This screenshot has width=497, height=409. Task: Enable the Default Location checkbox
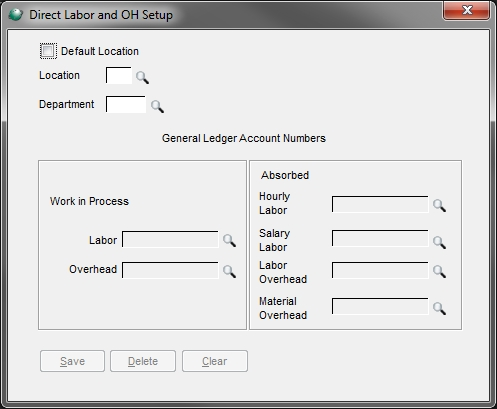pos(48,51)
